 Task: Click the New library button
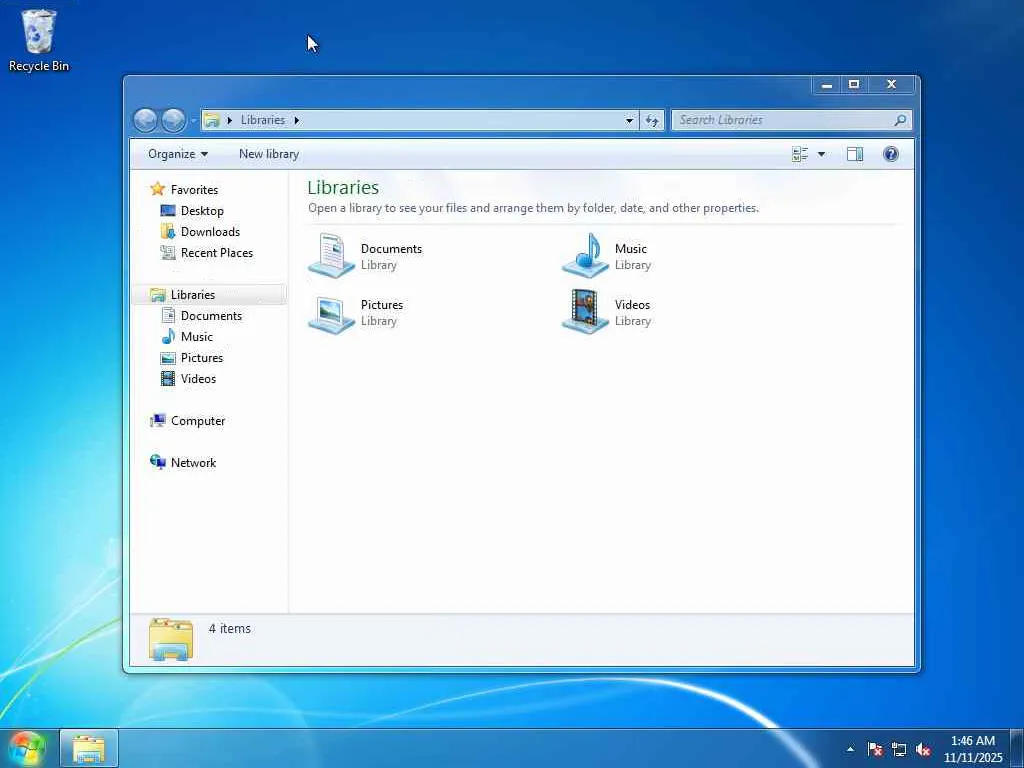pyautogui.click(x=268, y=154)
